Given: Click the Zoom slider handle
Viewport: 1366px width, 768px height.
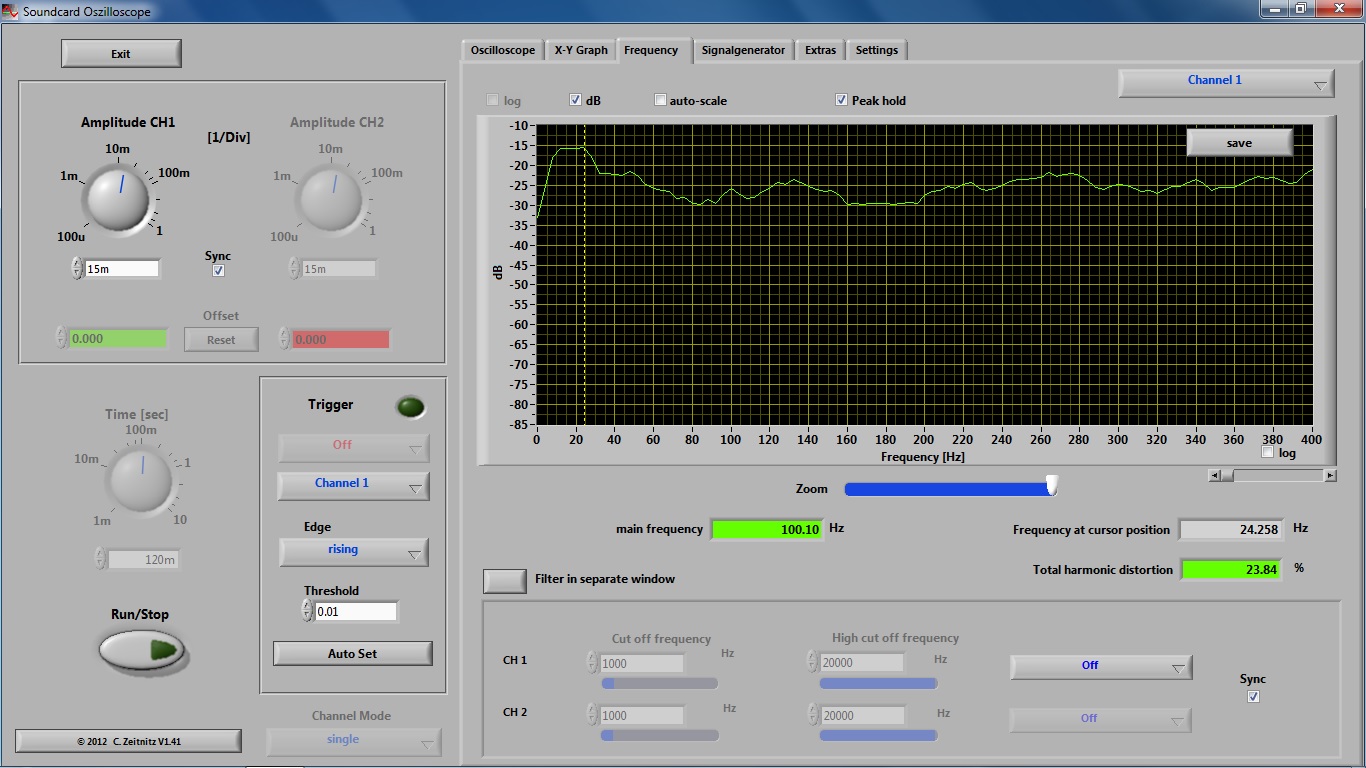Looking at the screenshot, I should pos(1051,487).
